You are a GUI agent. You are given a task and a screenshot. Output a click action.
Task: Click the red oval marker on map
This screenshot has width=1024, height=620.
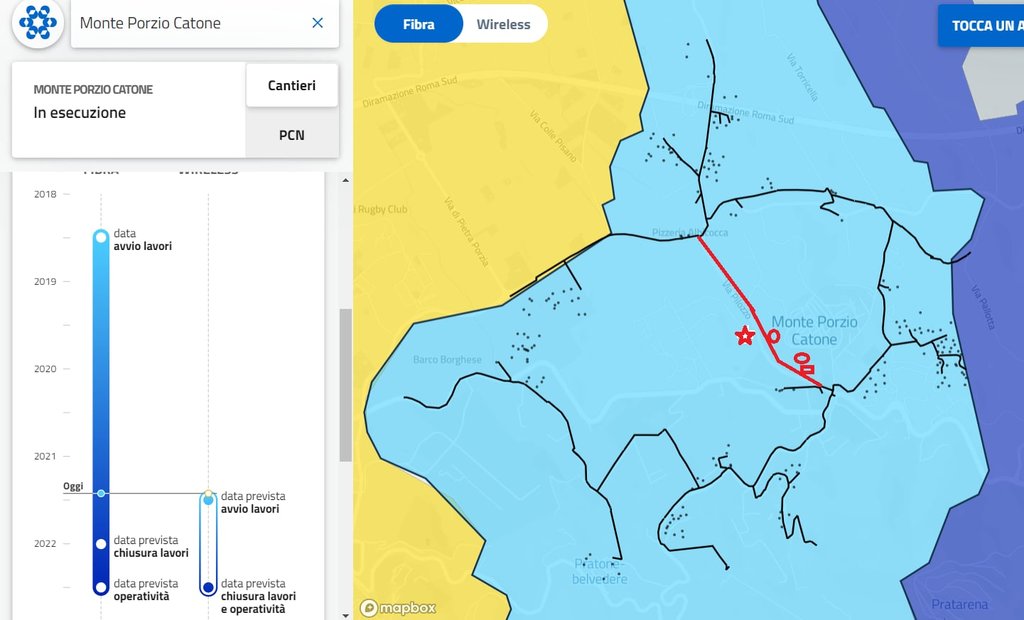[800, 359]
